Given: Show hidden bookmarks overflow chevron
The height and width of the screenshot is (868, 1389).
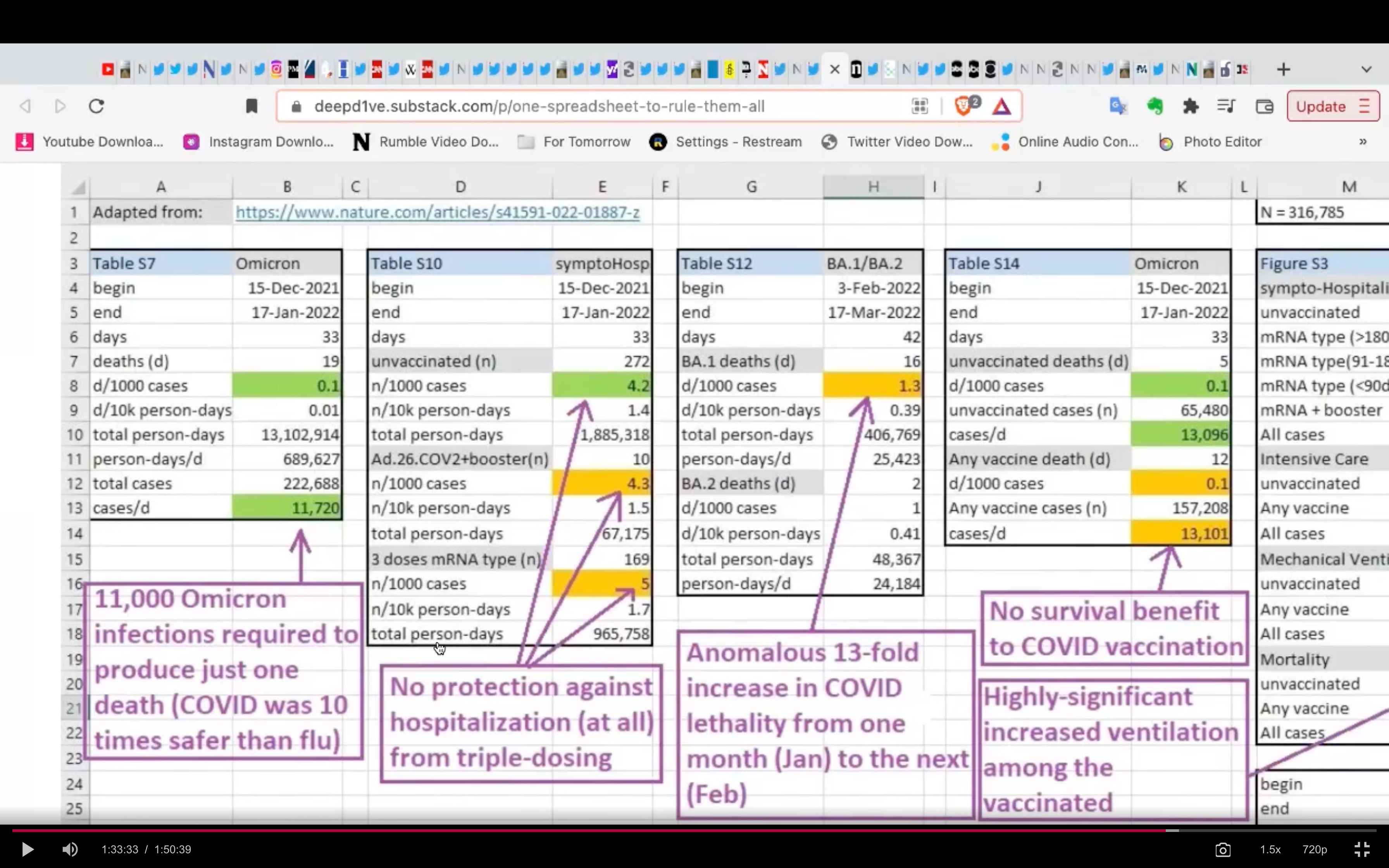Looking at the screenshot, I should [x=1363, y=142].
